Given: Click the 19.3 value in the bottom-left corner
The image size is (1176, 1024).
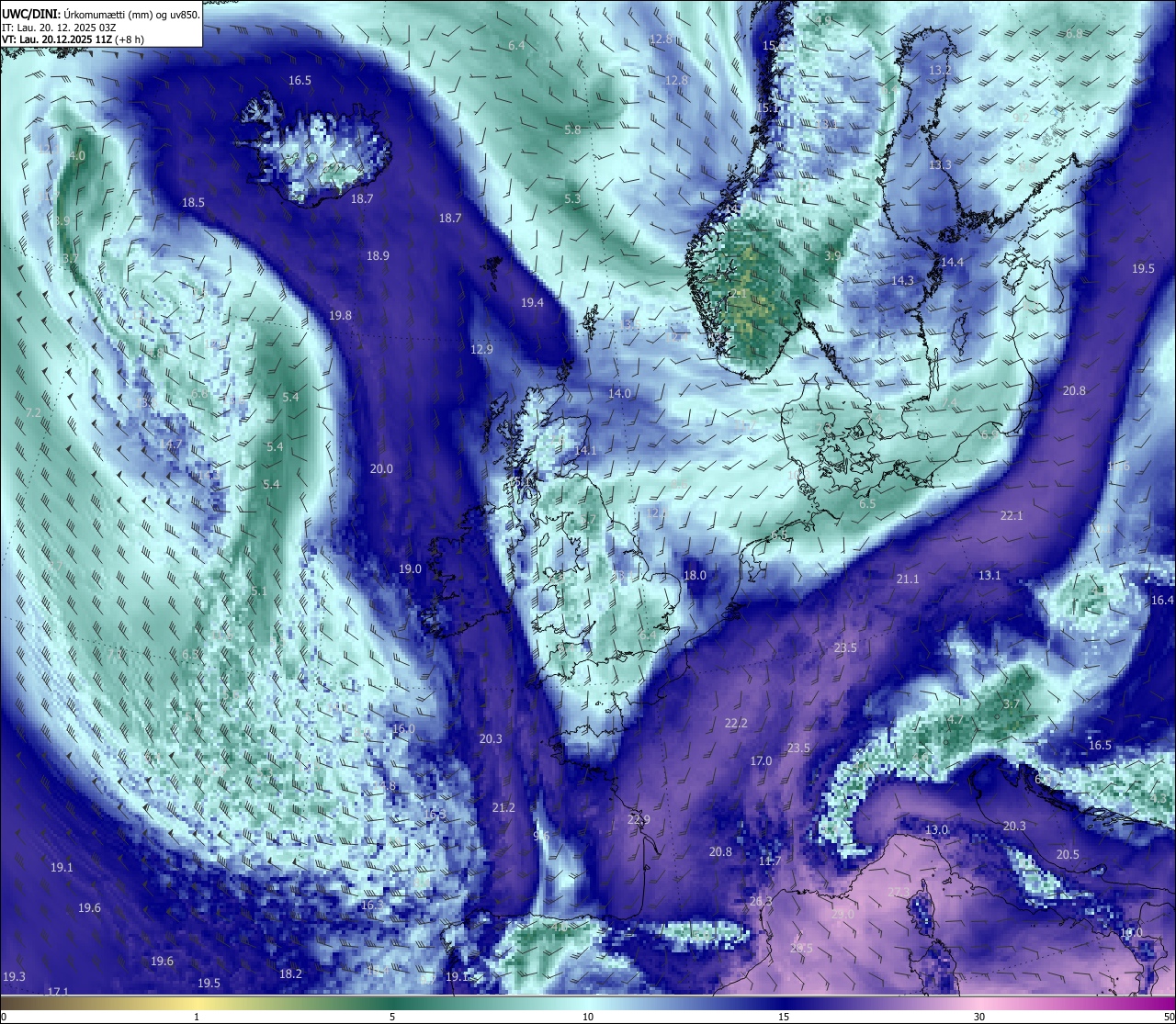Looking at the screenshot, I should 14,976.
